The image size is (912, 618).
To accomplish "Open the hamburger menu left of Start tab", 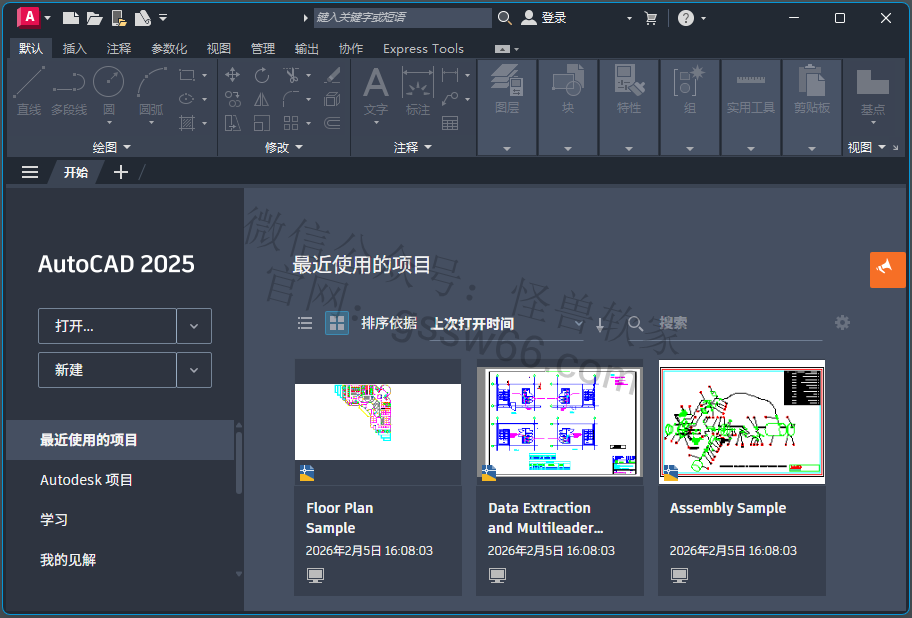I will point(30,172).
